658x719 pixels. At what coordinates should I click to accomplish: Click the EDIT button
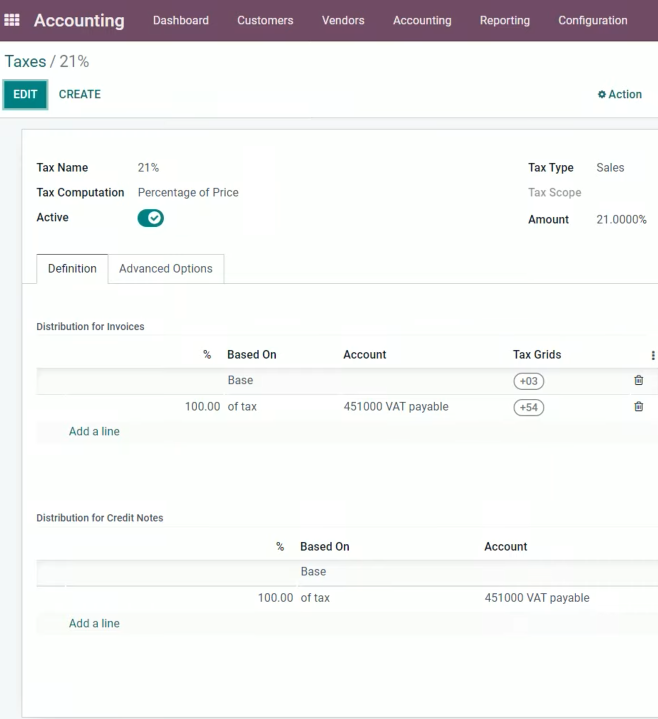pos(25,94)
